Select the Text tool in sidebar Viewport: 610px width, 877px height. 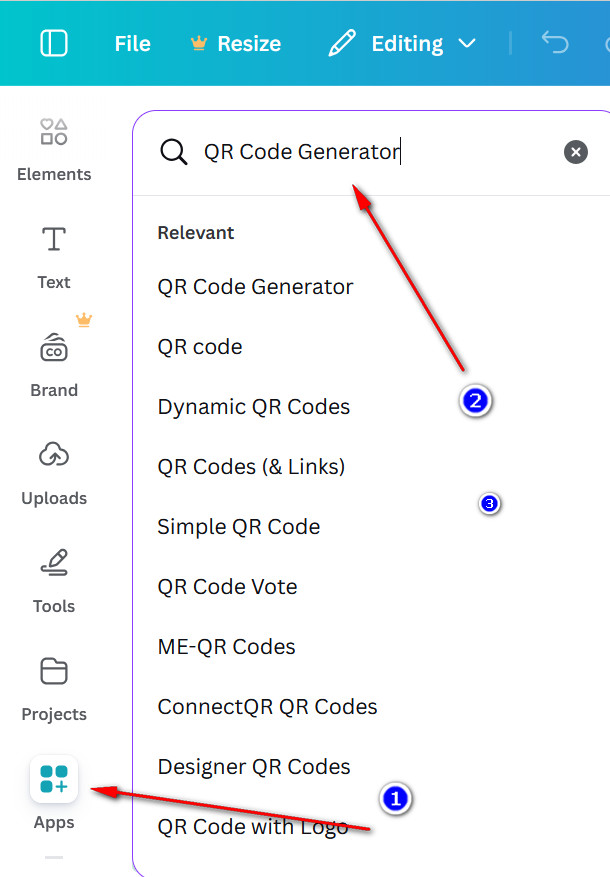click(54, 254)
